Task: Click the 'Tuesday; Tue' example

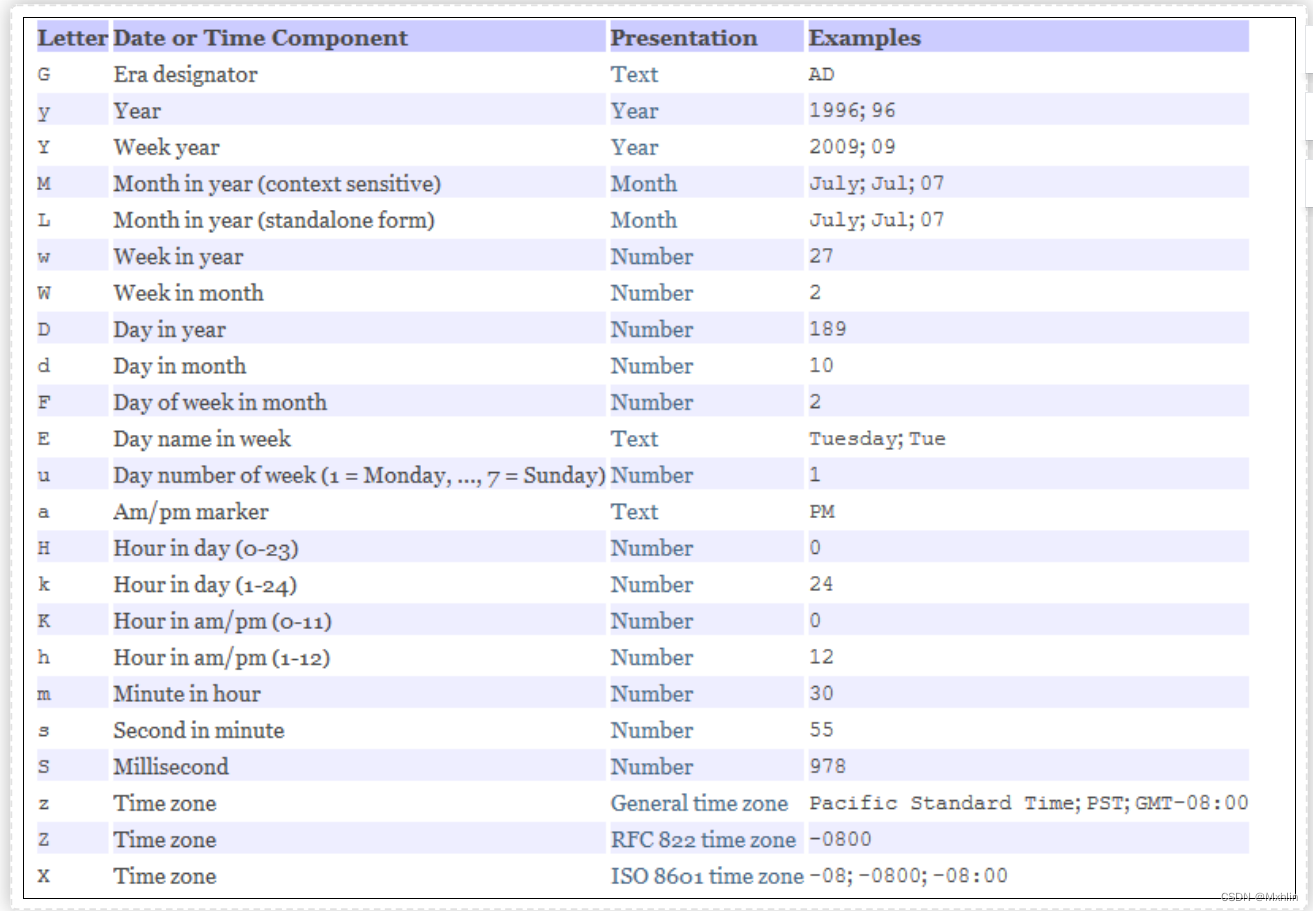Action: point(877,439)
